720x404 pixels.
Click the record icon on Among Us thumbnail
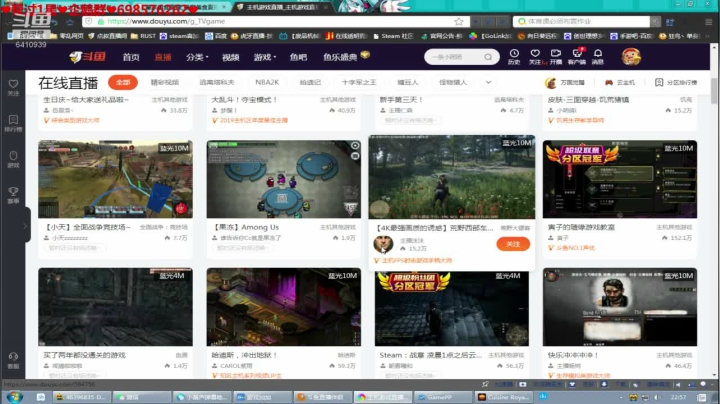click(355, 146)
